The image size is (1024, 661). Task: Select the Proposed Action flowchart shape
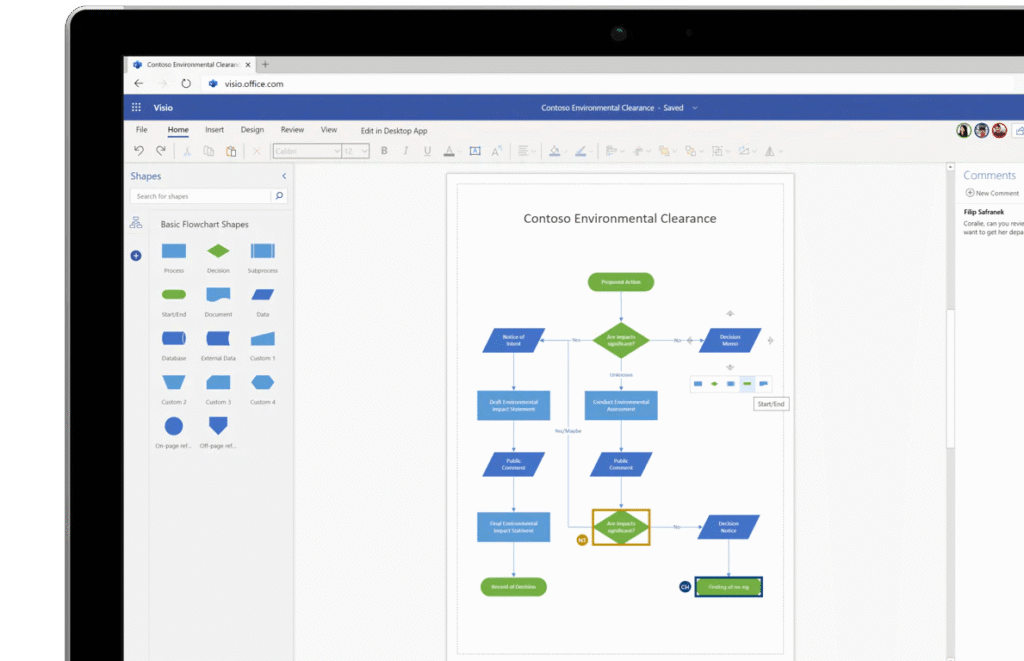(x=621, y=282)
